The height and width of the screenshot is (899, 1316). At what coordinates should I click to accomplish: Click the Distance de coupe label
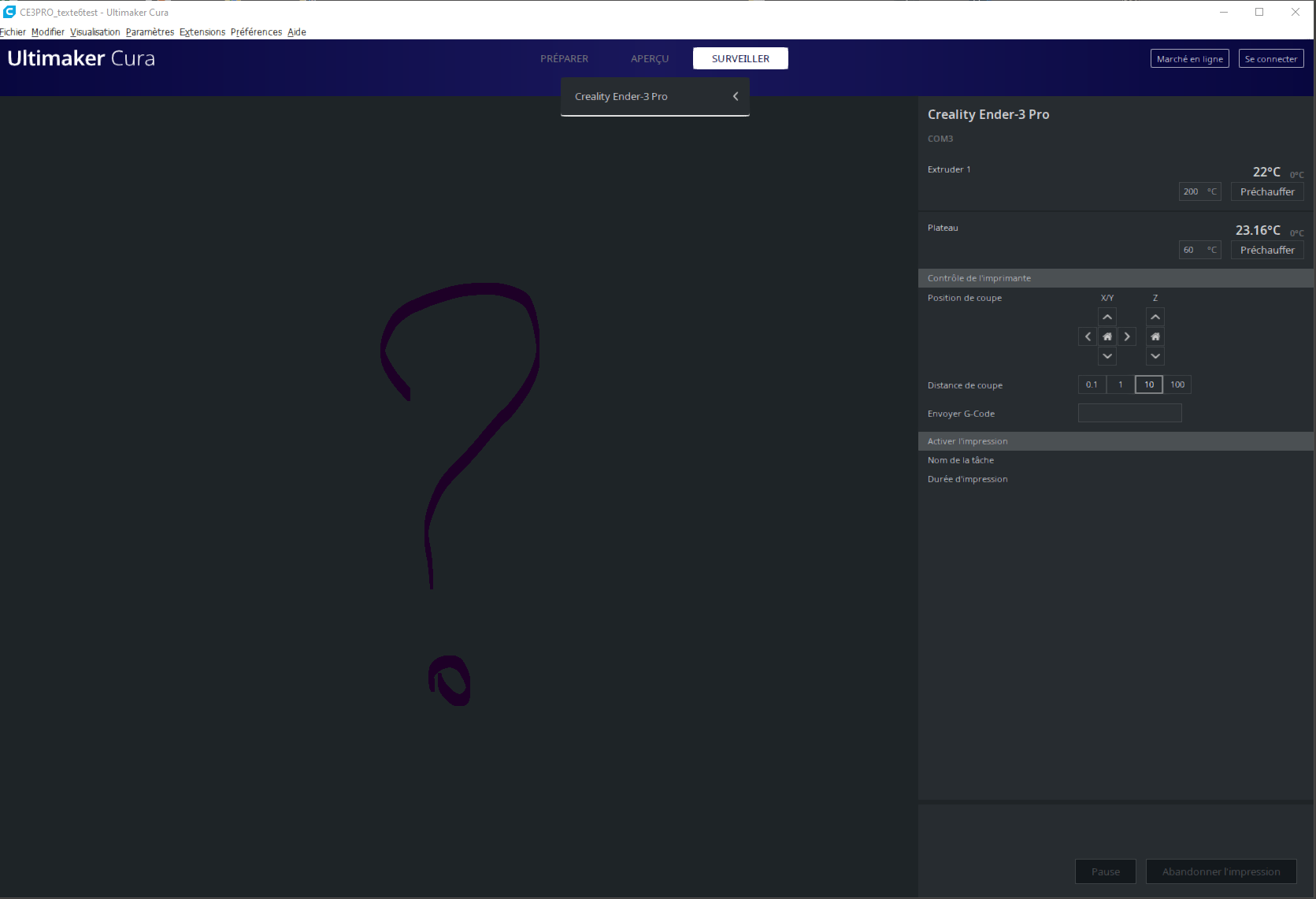(x=965, y=385)
